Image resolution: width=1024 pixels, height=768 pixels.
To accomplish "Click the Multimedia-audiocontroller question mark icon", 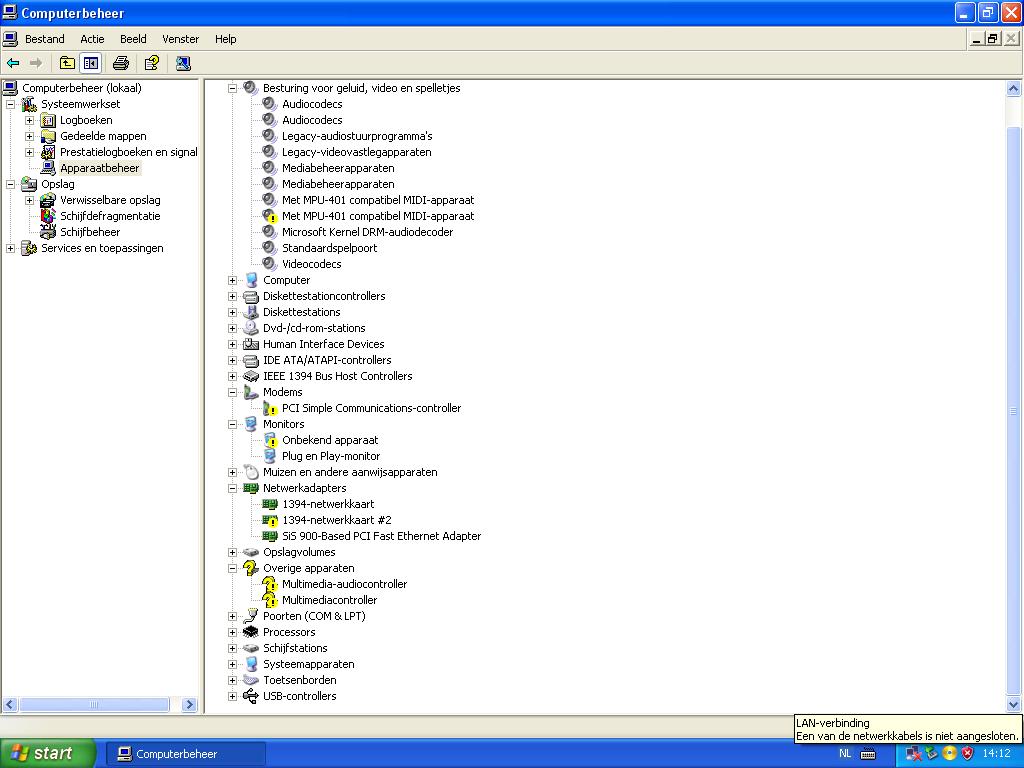I will (x=270, y=584).
